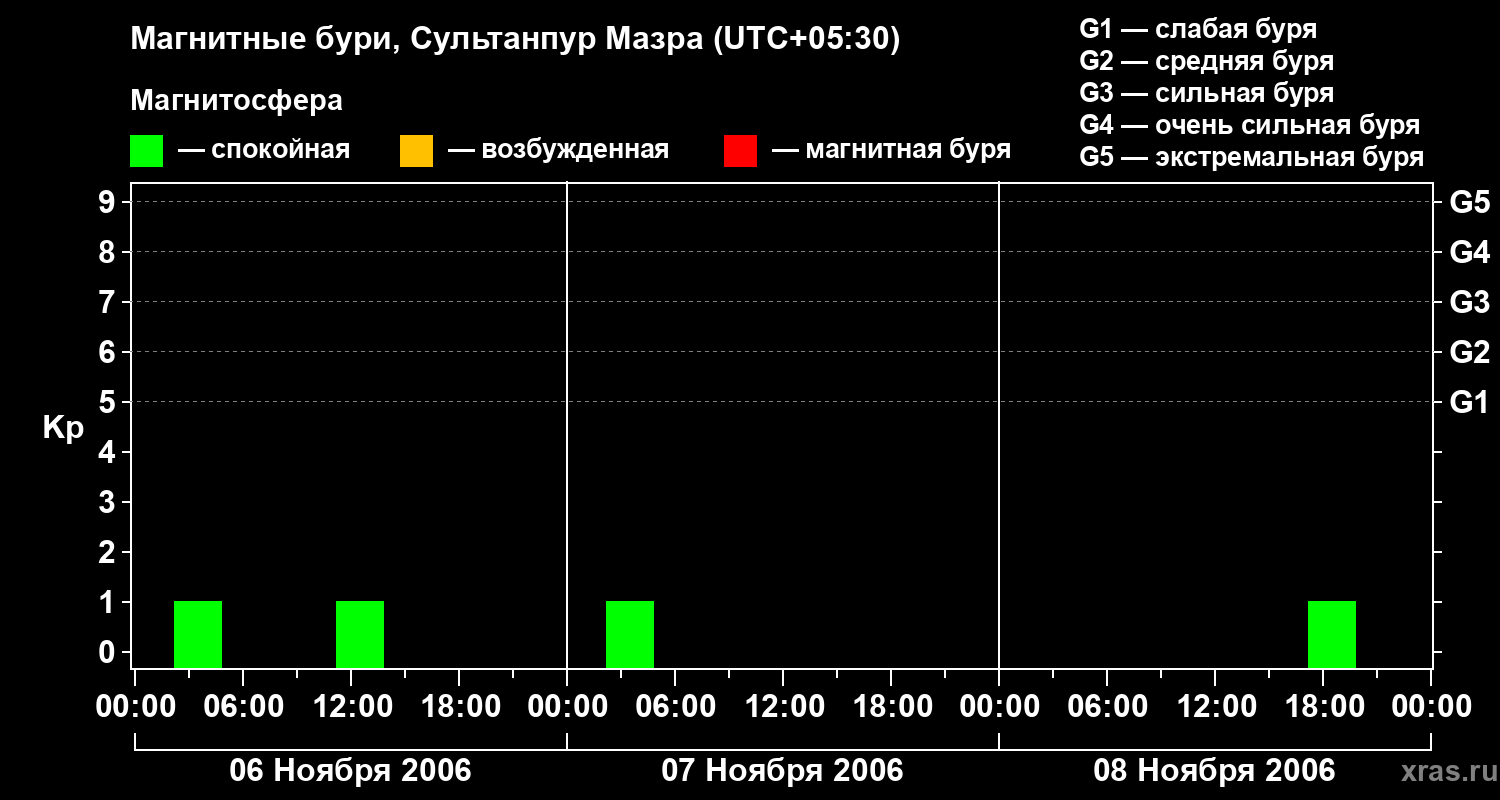Select the green Kp bar on 07 Ноября 2006
Image resolution: width=1500 pixels, height=800 pixels.
[x=630, y=634]
